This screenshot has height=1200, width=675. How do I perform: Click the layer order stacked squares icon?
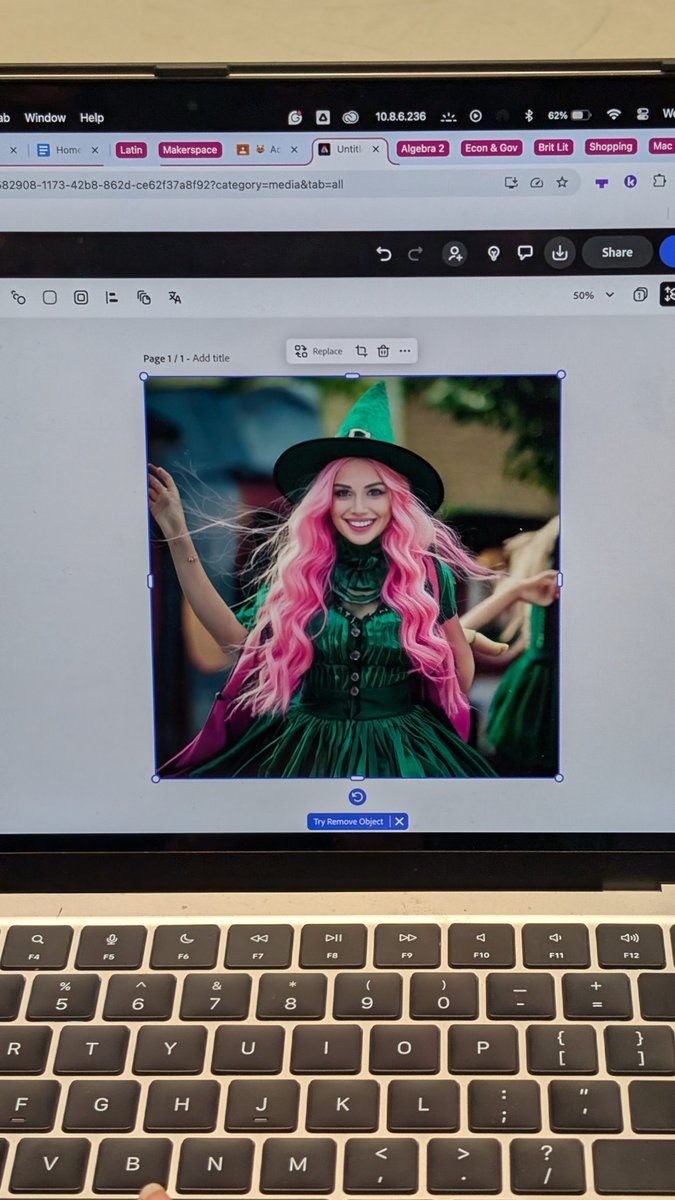pyautogui.click(x=144, y=297)
